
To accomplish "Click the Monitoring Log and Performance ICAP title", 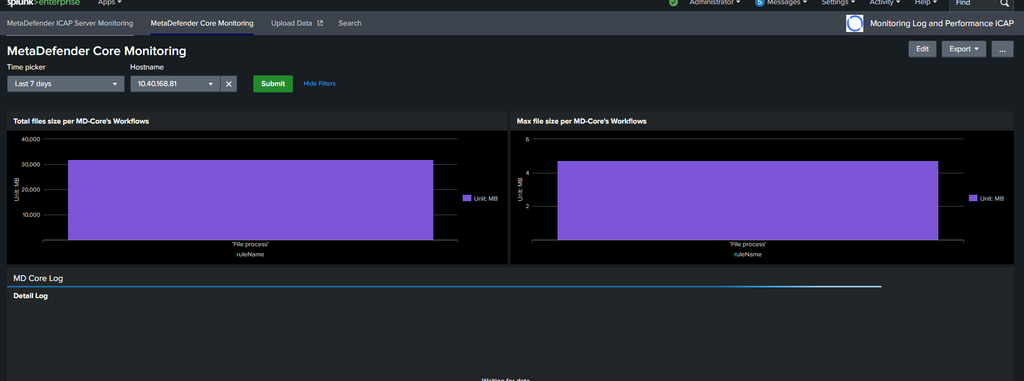I will click(942, 24).
